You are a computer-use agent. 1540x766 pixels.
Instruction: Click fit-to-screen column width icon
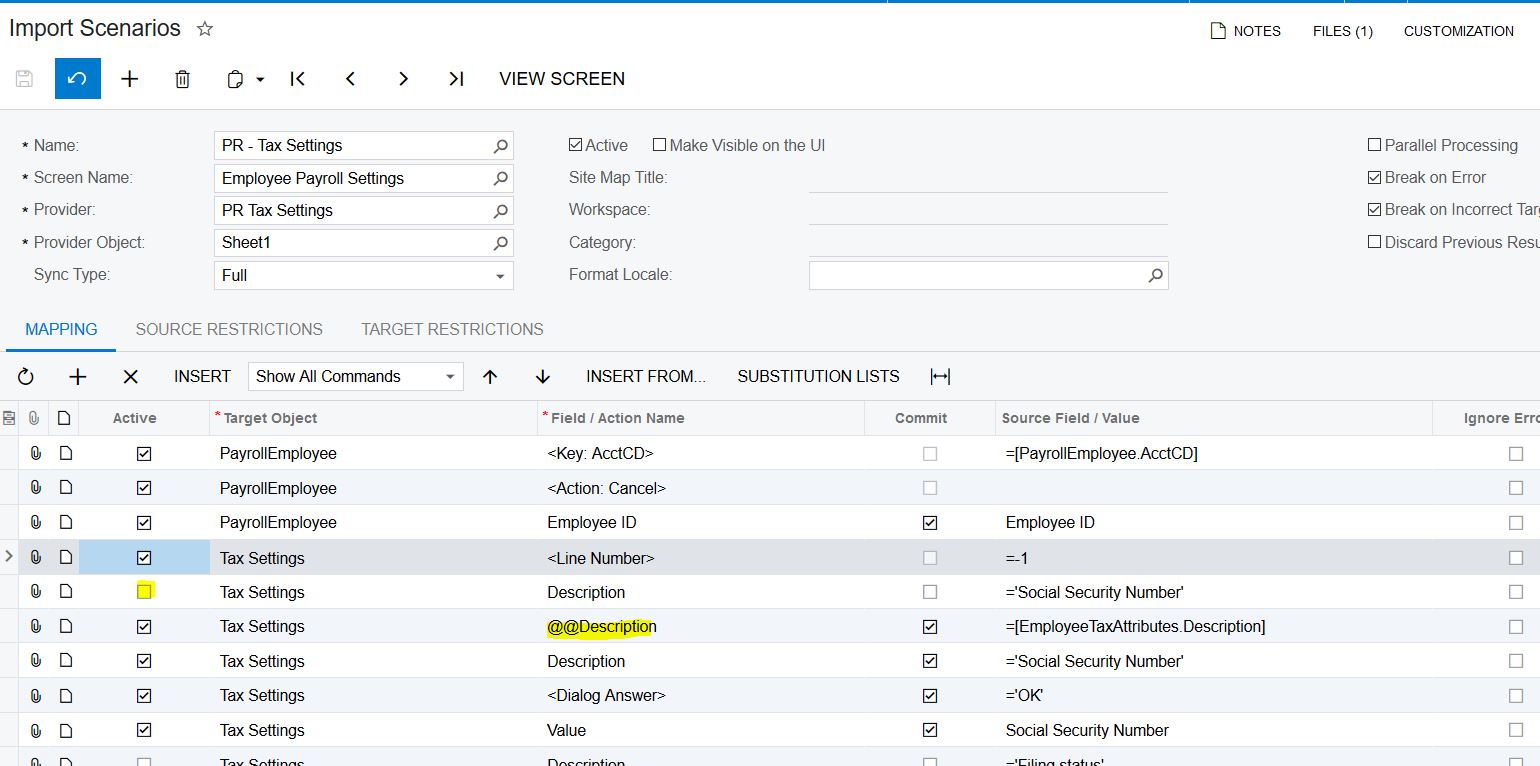click(940, 377)
